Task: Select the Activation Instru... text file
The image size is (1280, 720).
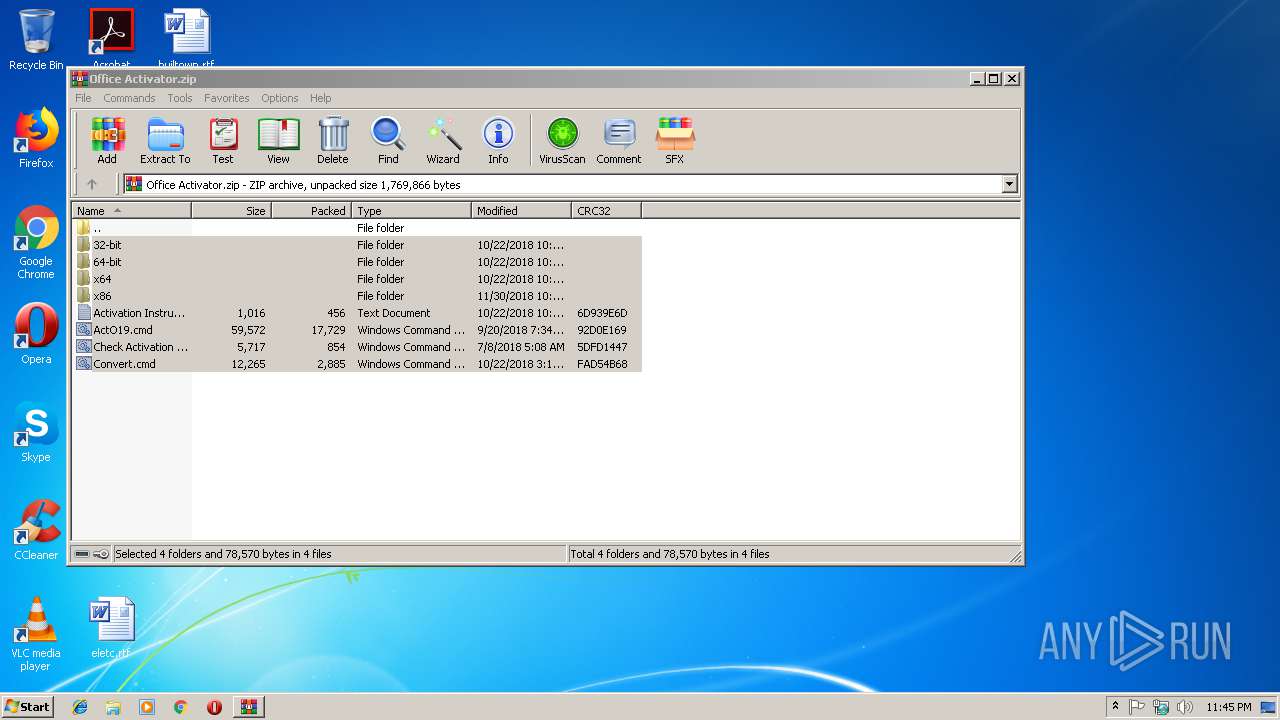Action: click(357, 313)
